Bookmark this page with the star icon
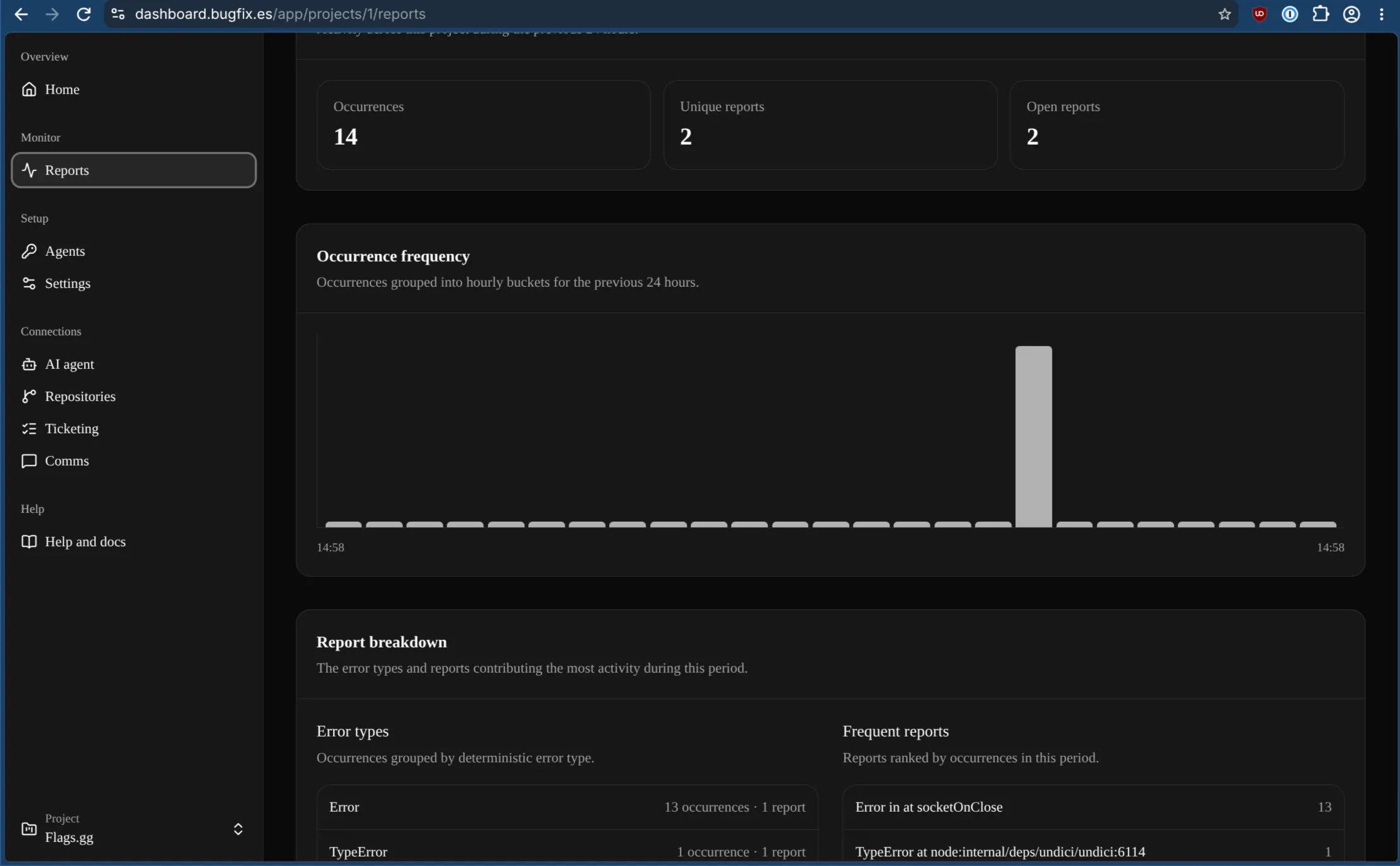Image resolution: width=1400 pixels, height=866 pixels. (x=1224, y=14)
